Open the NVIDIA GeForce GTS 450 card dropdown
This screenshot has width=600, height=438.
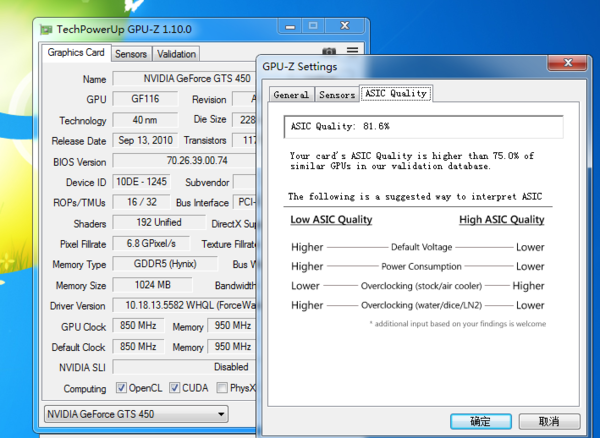coord(136,414)
